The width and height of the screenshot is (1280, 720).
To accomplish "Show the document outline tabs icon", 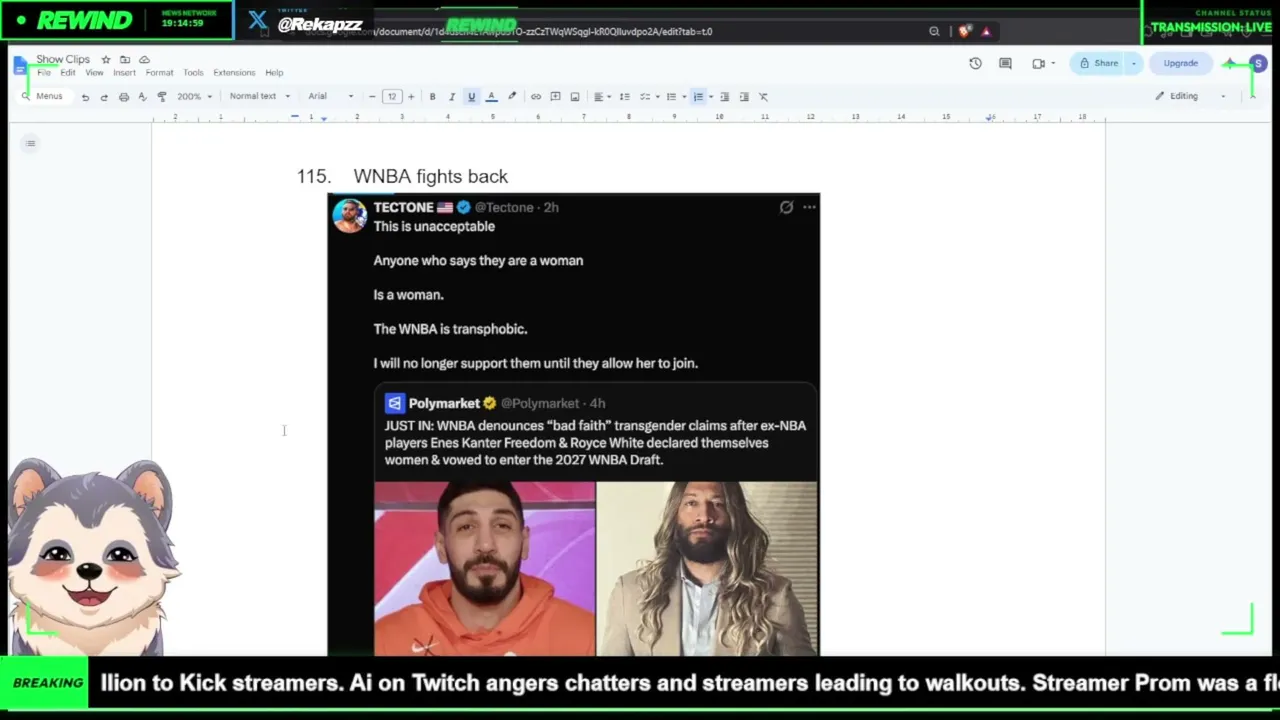I will 31,143.
